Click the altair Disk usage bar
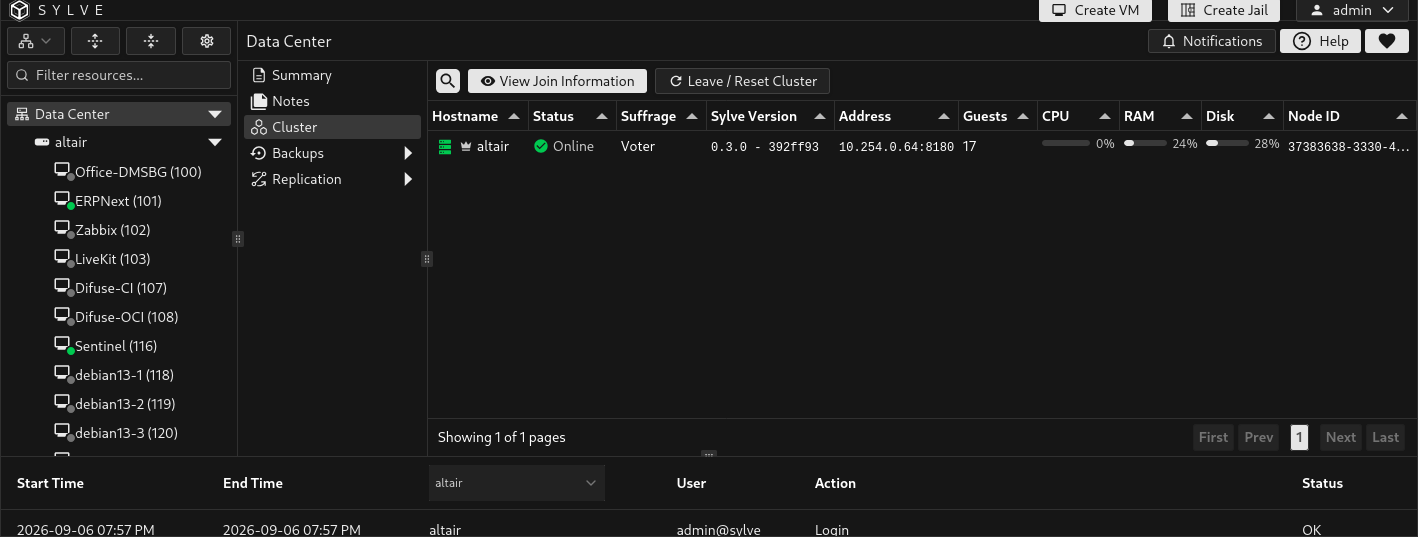The height and width of the screenshot is (537, 1418). pyautogui.click(x=1227, y=144)
